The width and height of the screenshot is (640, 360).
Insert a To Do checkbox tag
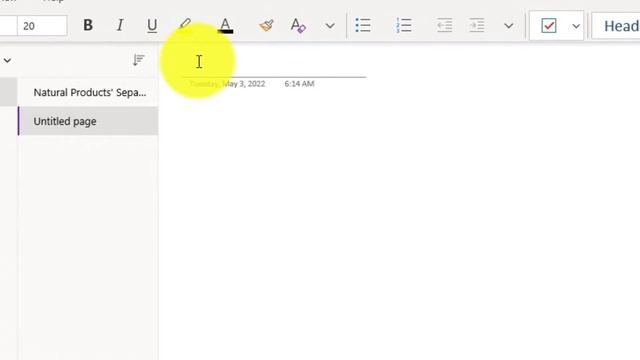click(549, 26)
